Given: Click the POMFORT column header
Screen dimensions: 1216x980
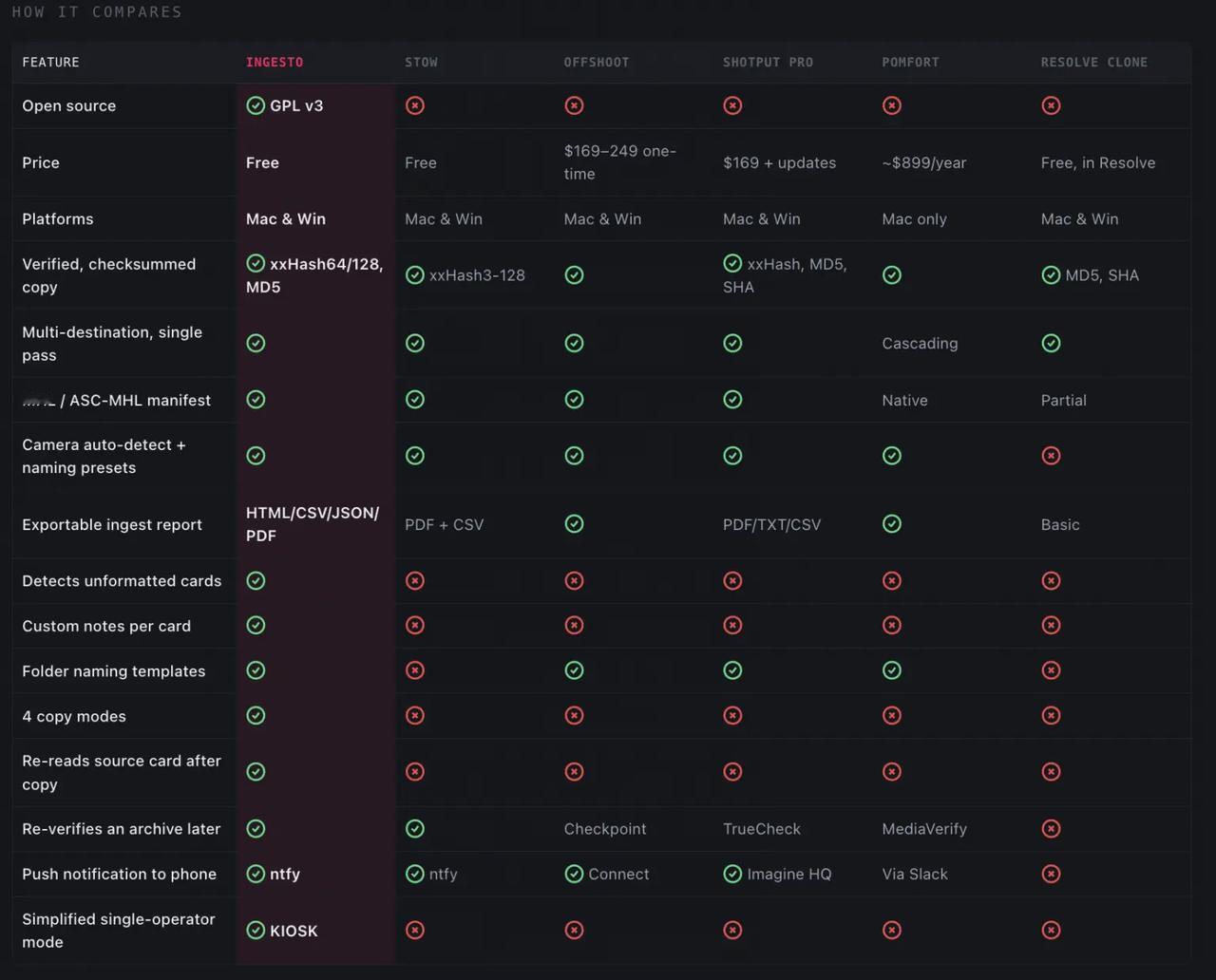Looking at the screenshot, I should tap(910, 63).
